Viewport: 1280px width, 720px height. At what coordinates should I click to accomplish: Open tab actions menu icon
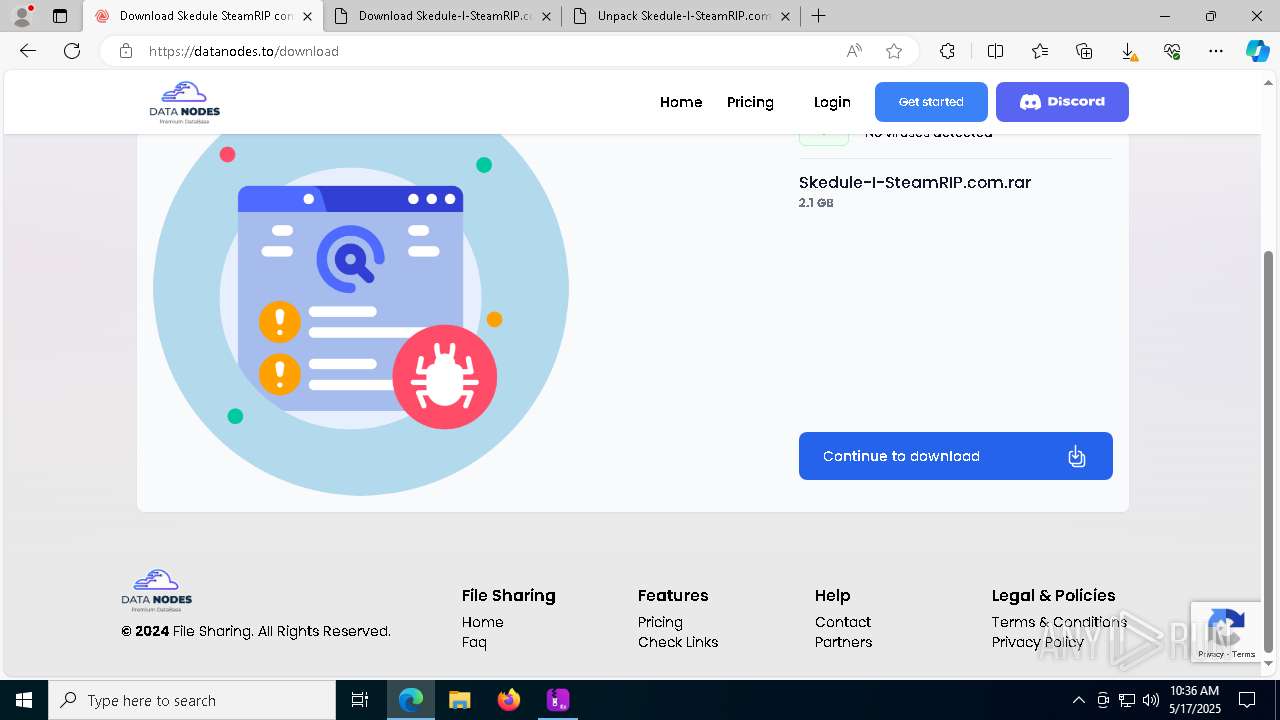tap(60, 16)
